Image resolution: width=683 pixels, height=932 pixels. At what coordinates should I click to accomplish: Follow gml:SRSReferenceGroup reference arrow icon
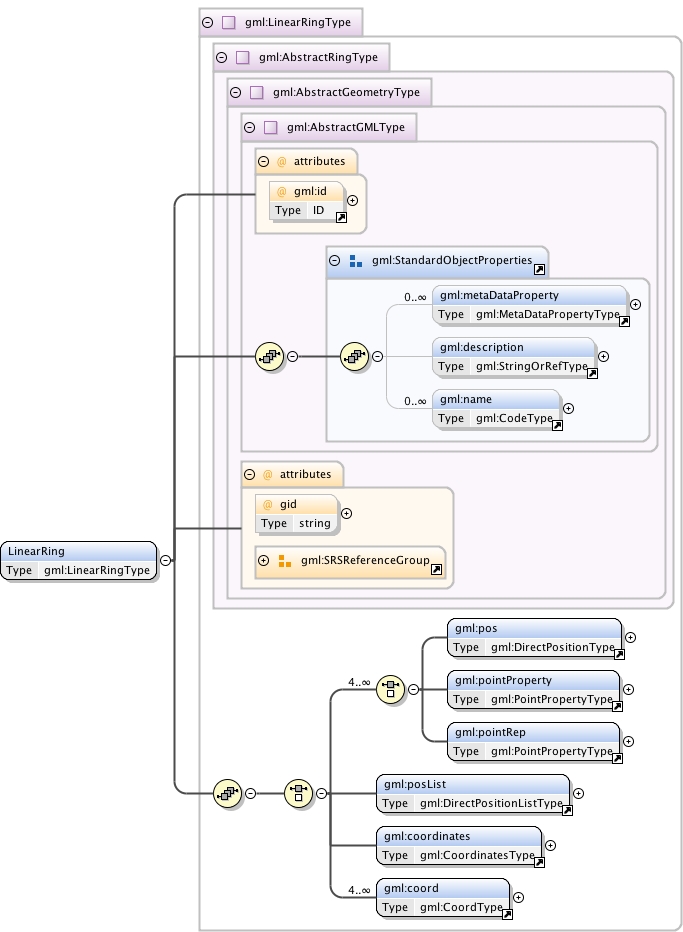tap(436, 569)
